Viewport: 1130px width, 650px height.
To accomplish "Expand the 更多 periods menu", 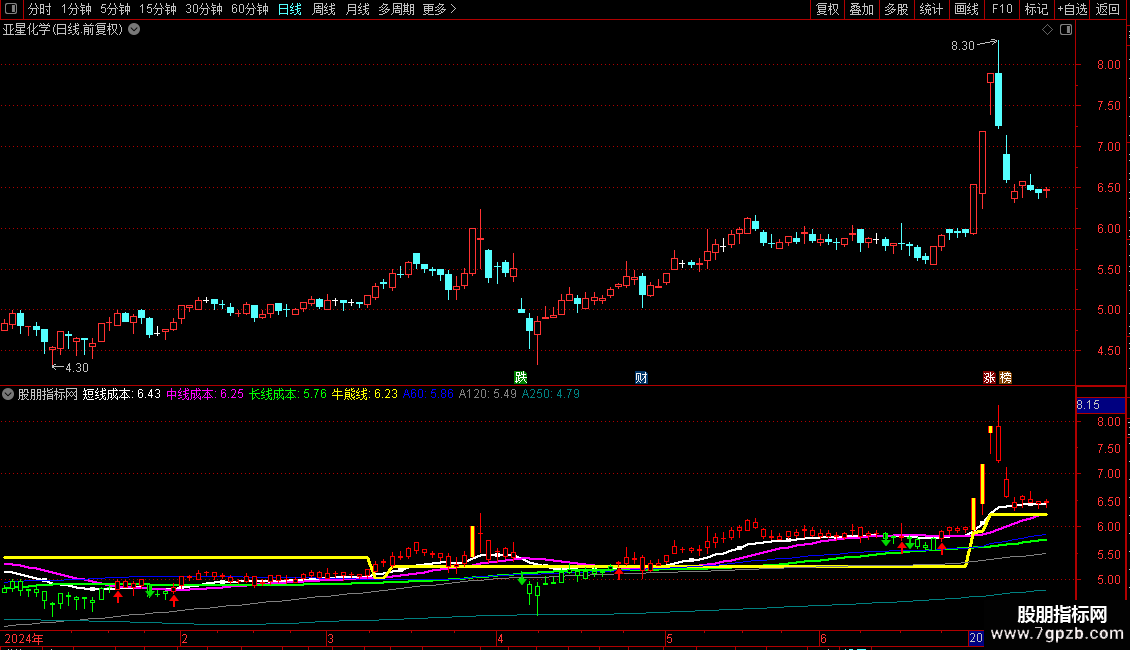I will click(x=439, y=9).
